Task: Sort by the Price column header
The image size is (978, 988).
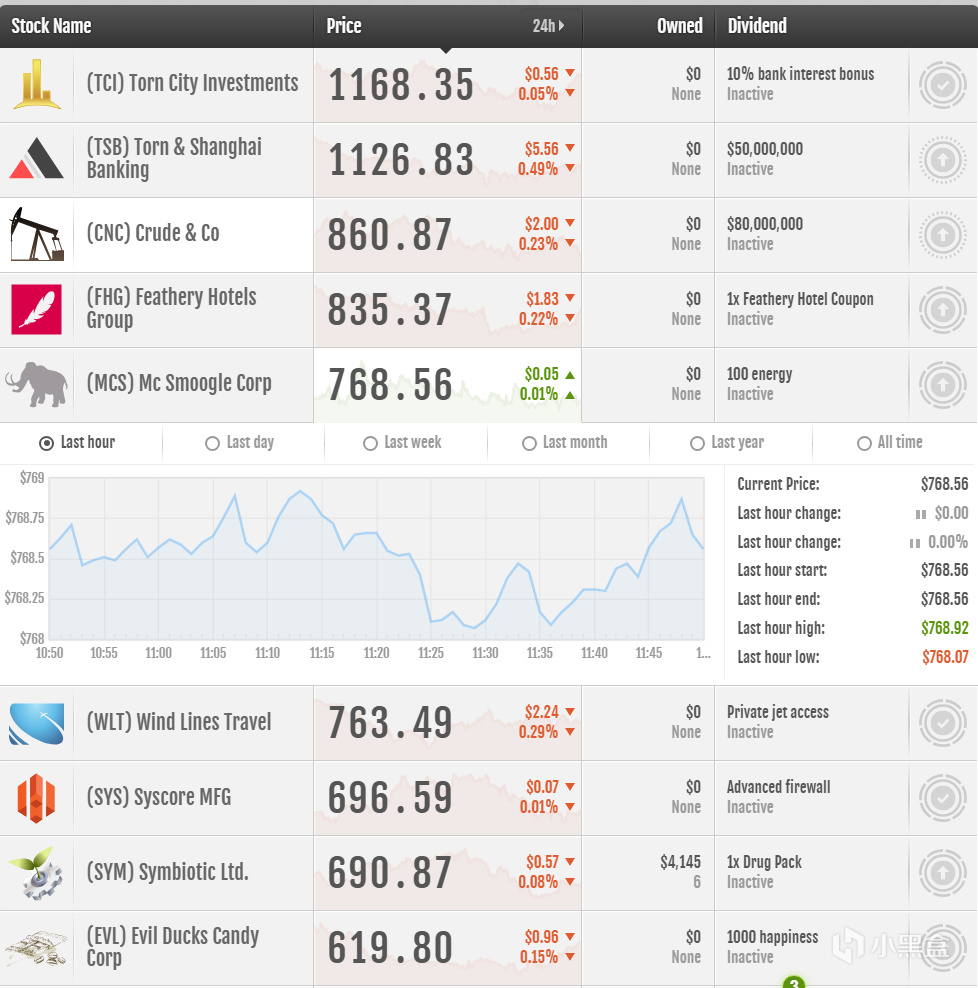Action: pos(343,26)
